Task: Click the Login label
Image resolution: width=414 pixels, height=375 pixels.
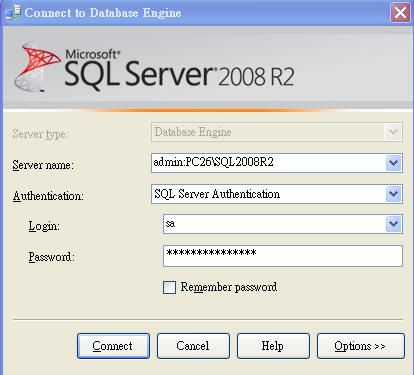Action: point(44,226)
